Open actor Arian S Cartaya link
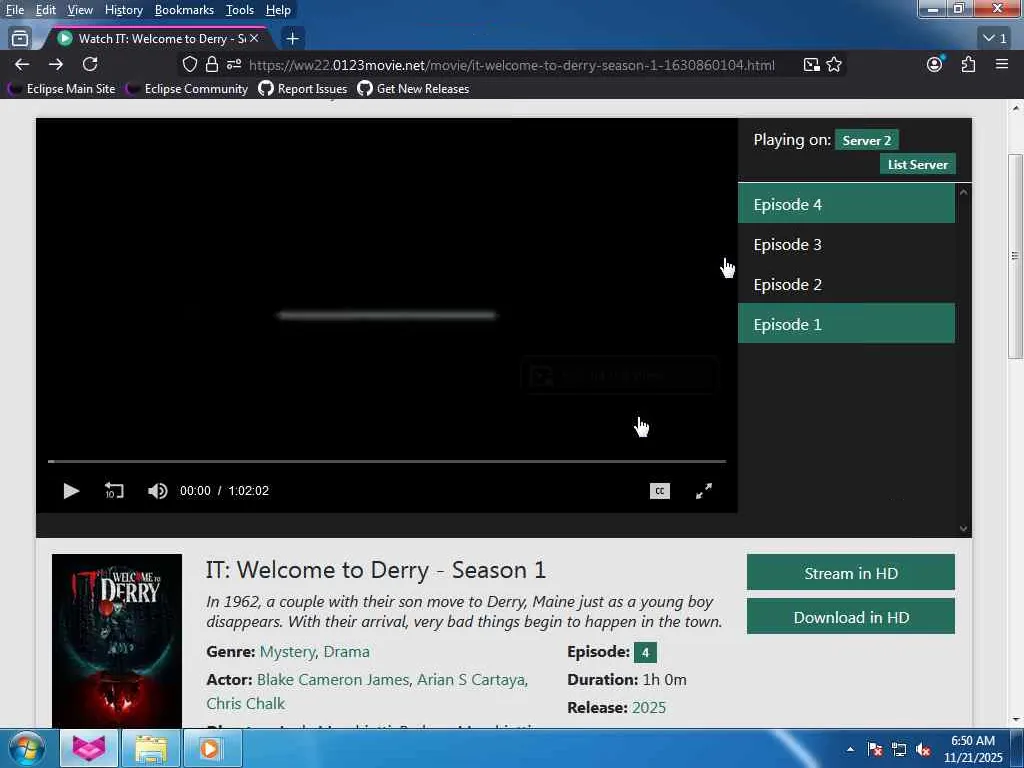This screenshot has width=1024, height=768. pyautogui.click(x=471, y=680)
